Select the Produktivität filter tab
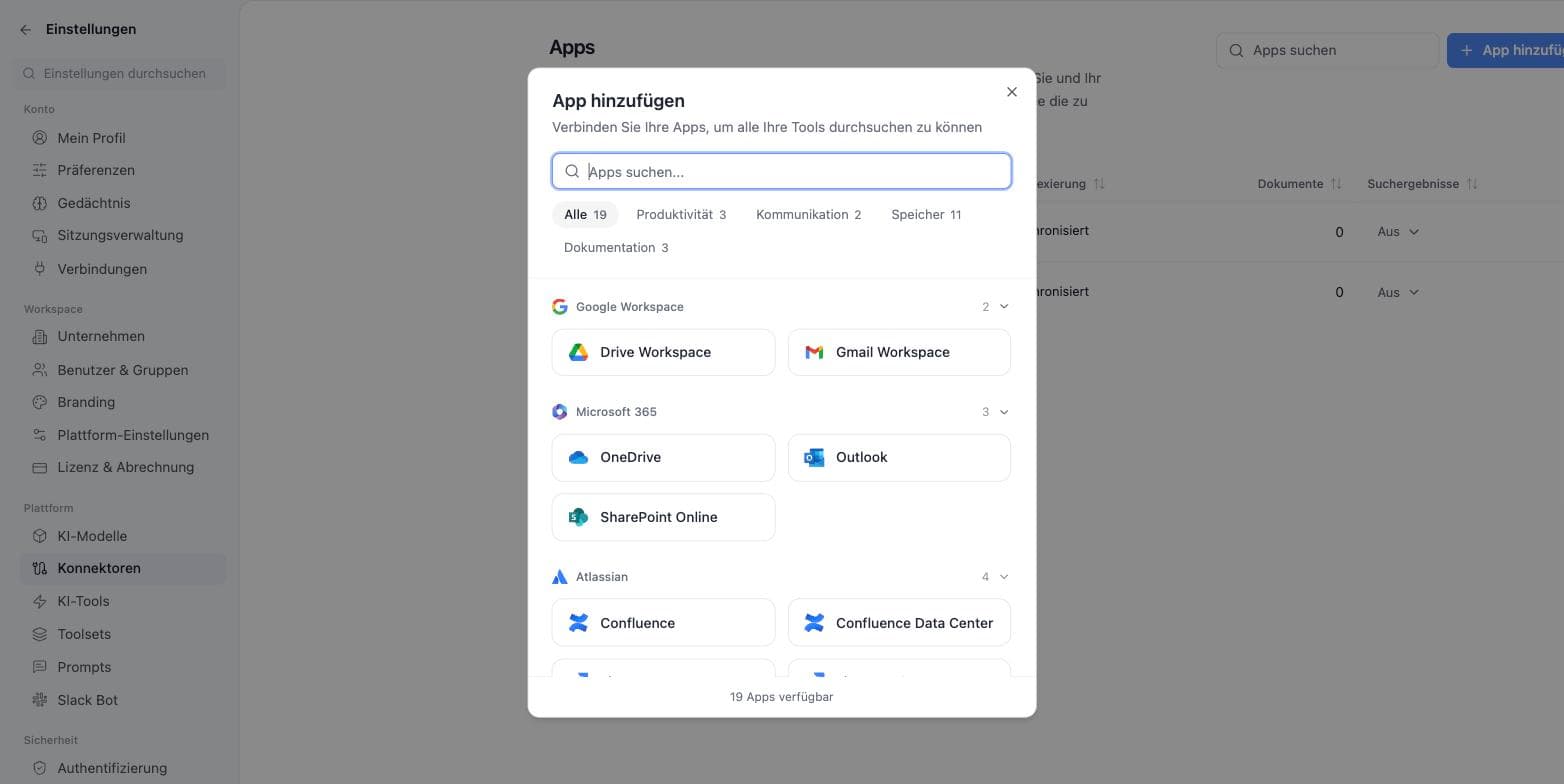This screenshot has height=784, width=1564. click(681, 214)
